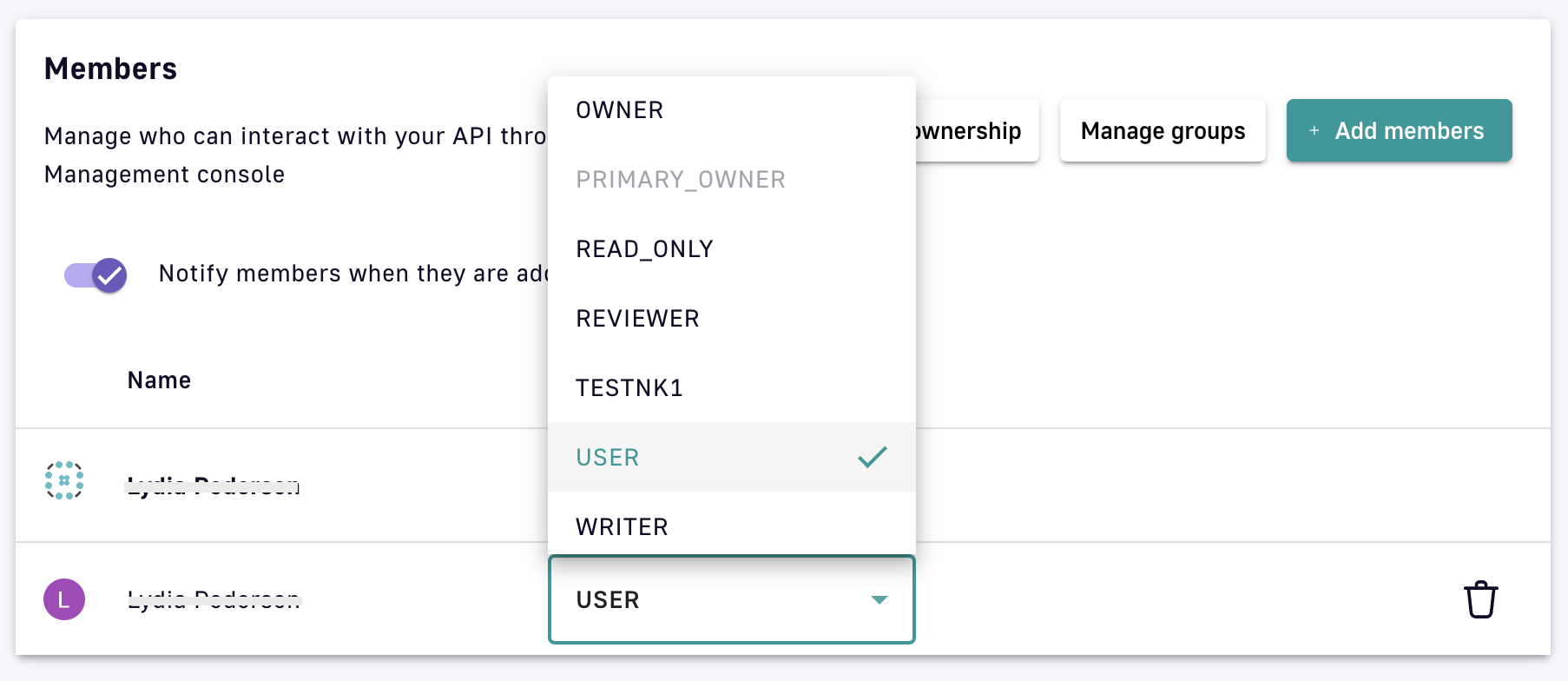Click the purple L avatar icon
Viewport: 1568px width, 681px height.
64,599
